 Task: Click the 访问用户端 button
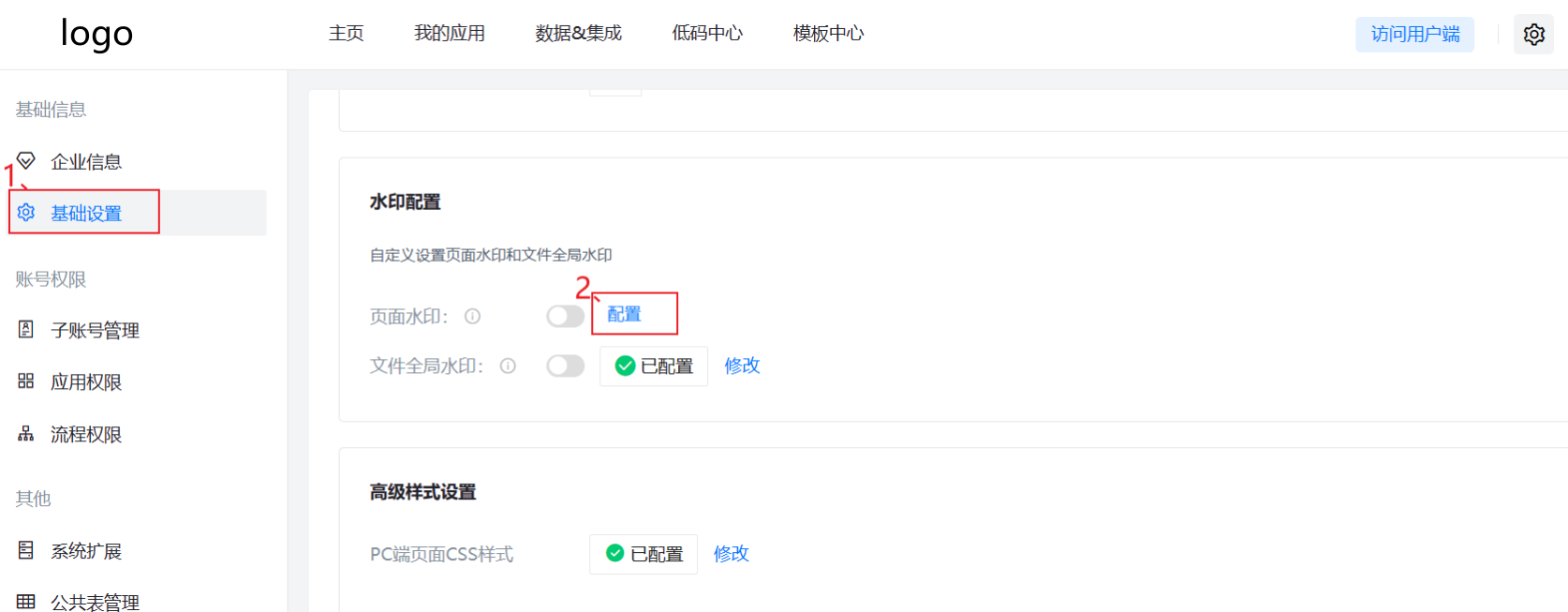tap(1414, 35)
